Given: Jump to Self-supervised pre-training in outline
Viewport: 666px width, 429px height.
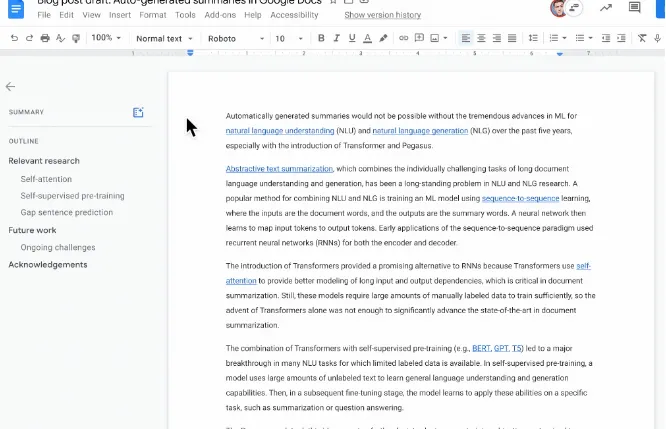Looking at the screenshot, I should 72,195.
